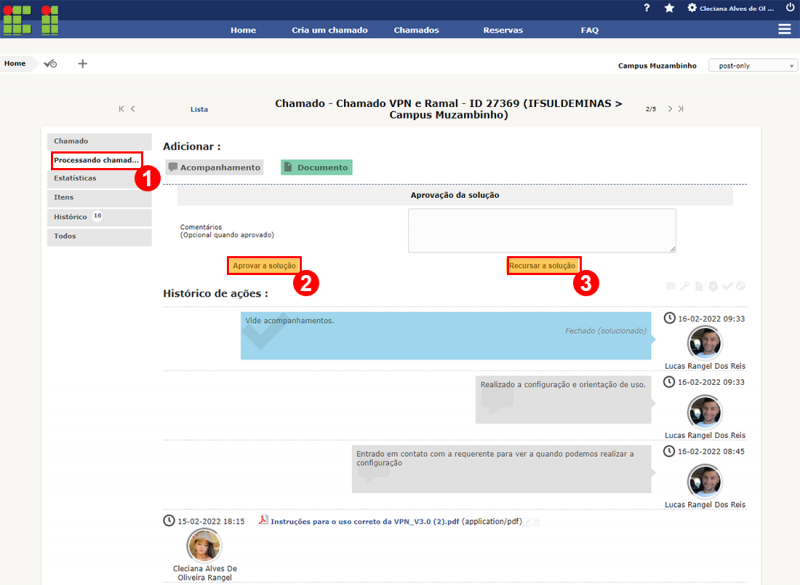This screenshot has height=585, width=800.
Task: Click the PDF icon next to Instruções file
Action: pos(263,520)
